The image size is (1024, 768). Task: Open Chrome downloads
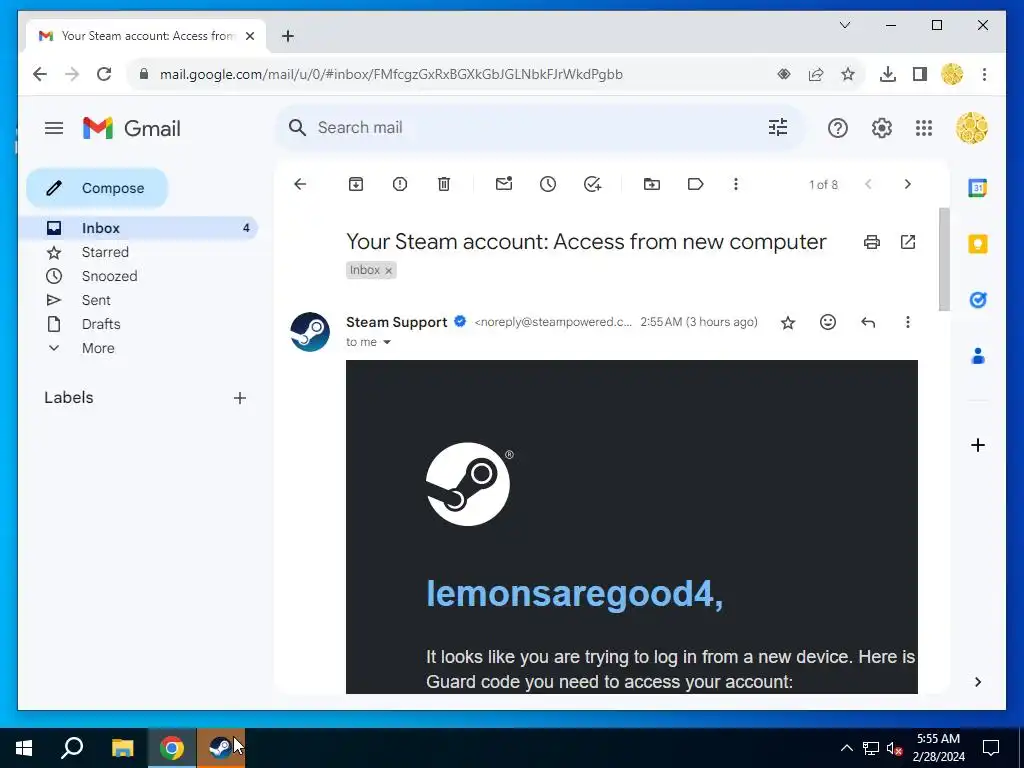(888, 74)
